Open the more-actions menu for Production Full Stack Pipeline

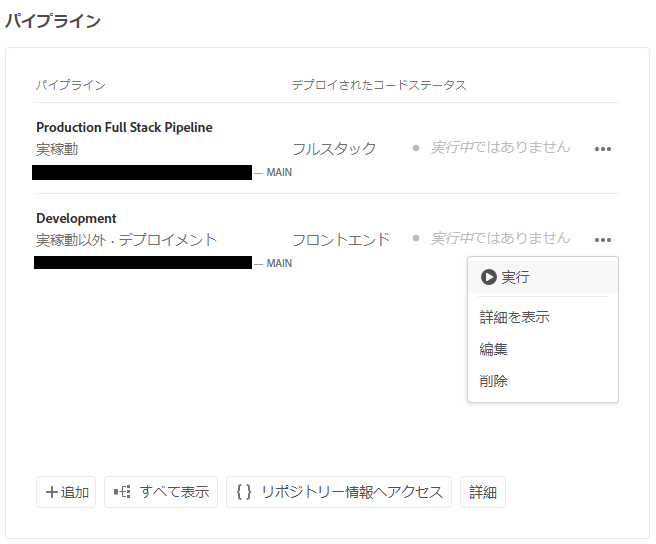coord(602,149)
